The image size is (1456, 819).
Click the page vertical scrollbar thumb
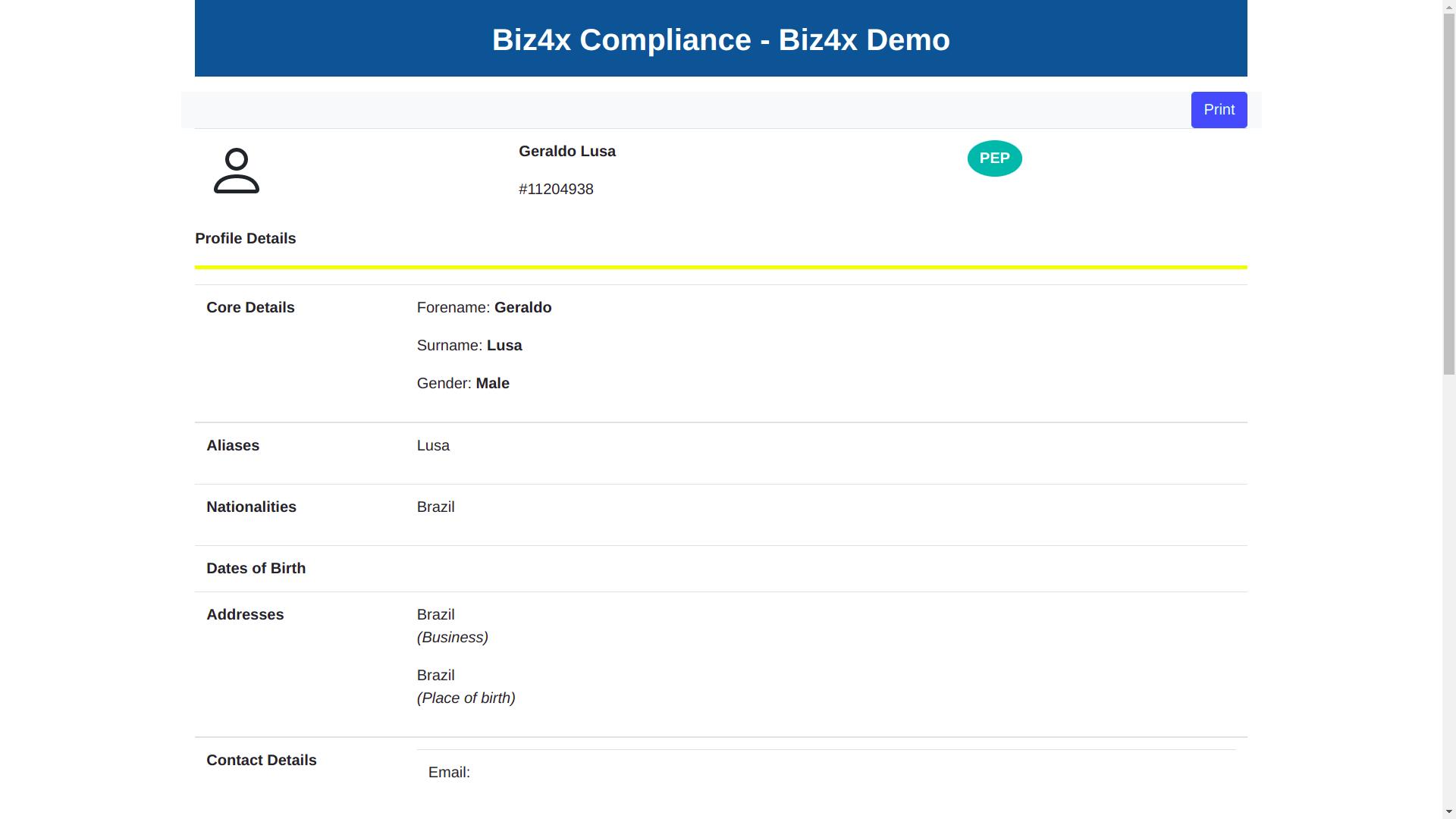tap(1449, 193)
